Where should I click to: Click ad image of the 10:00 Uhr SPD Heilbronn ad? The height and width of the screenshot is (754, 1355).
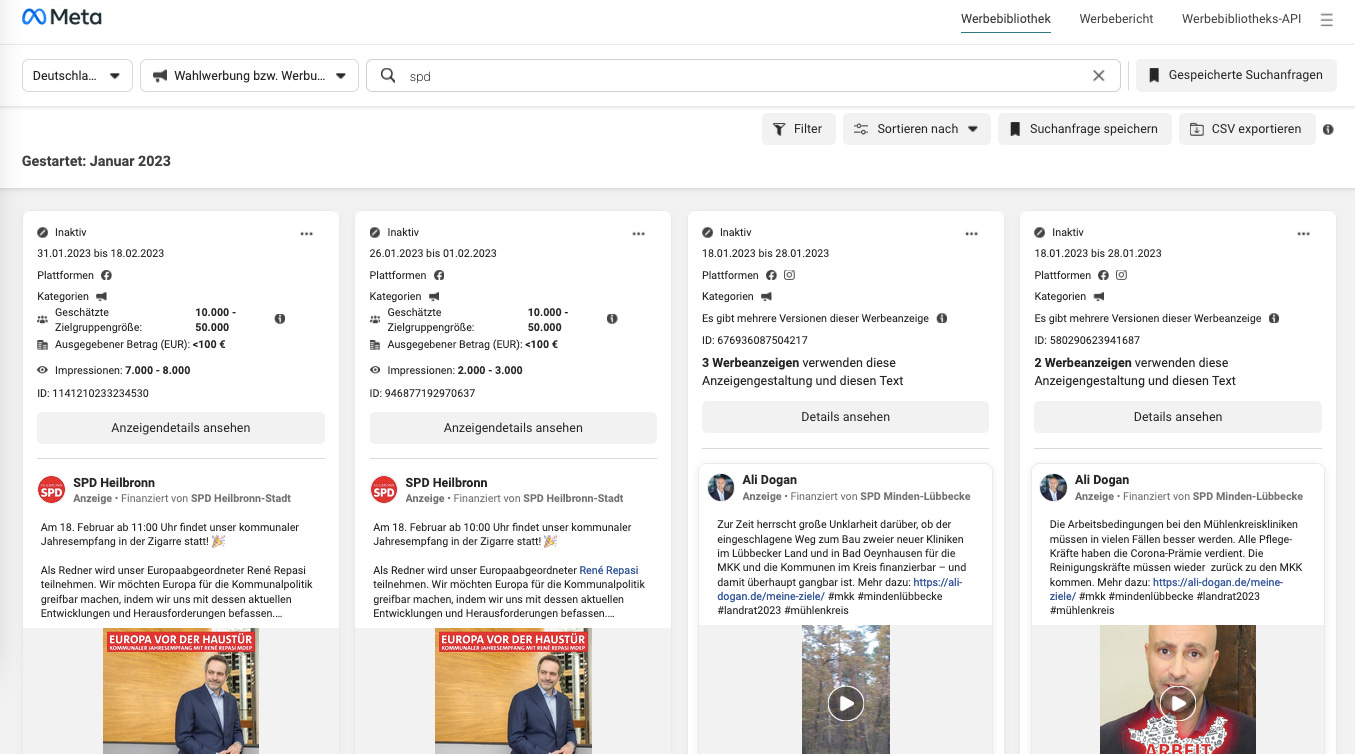pos(513,691)
